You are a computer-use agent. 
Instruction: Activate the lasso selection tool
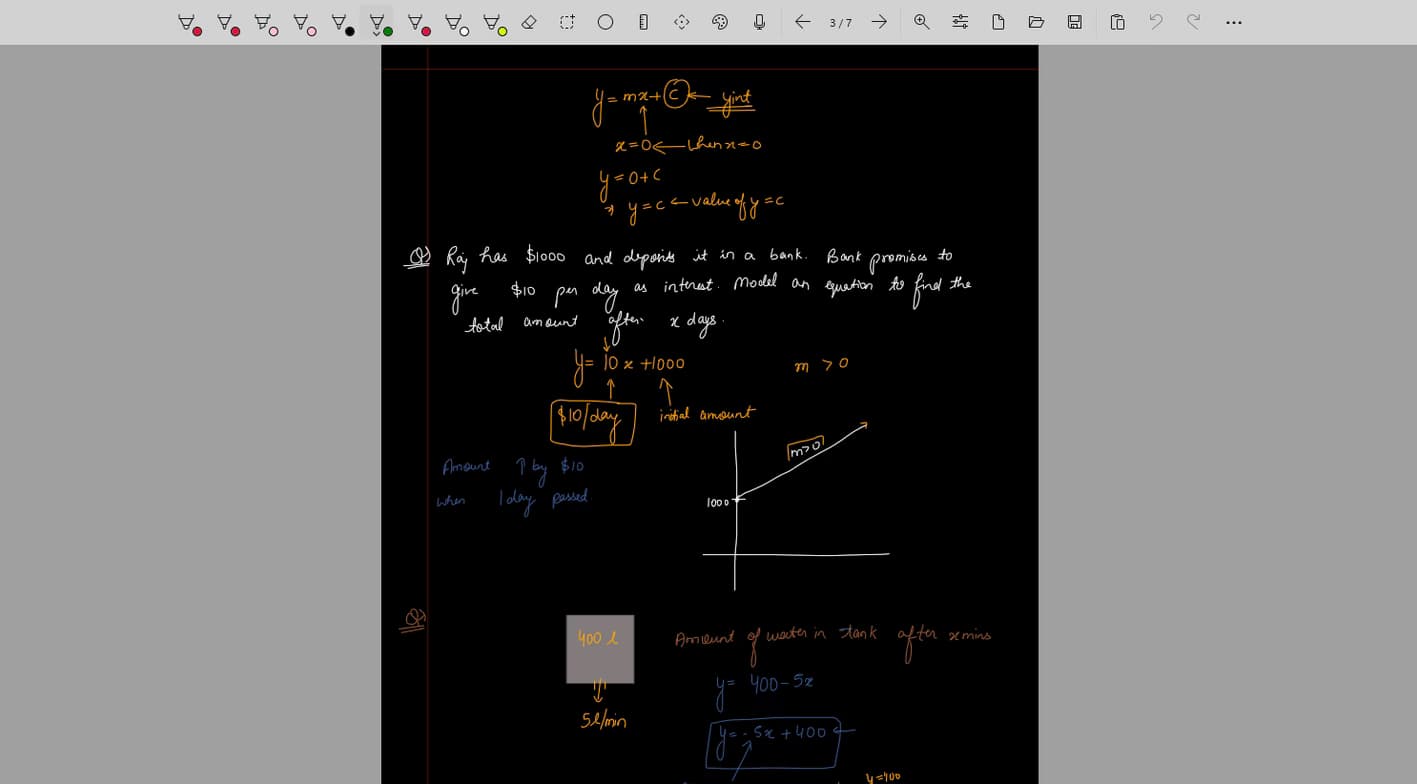pyautogui.click(x=566, y=21)
